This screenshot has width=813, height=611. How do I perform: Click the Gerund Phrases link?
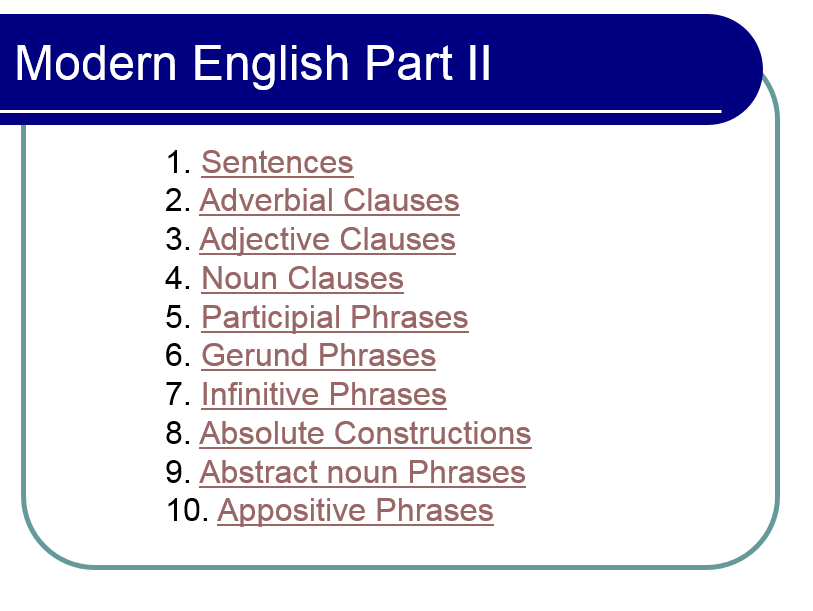(x=318, y=356)
